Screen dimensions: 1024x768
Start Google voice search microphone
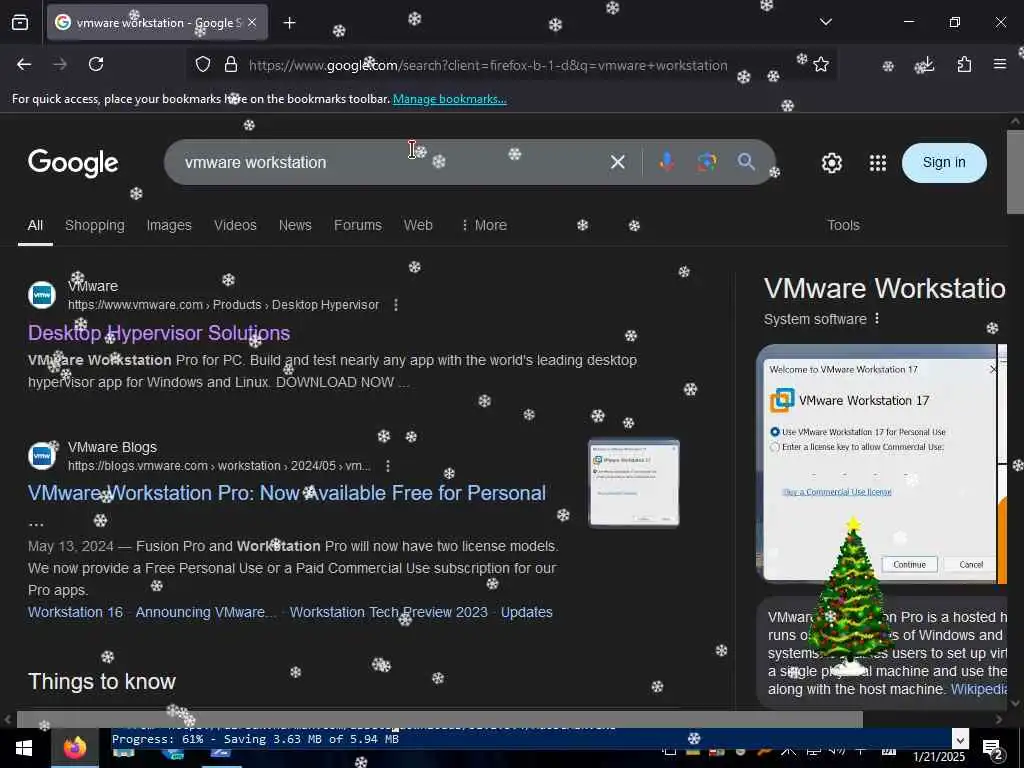[666, 162]
